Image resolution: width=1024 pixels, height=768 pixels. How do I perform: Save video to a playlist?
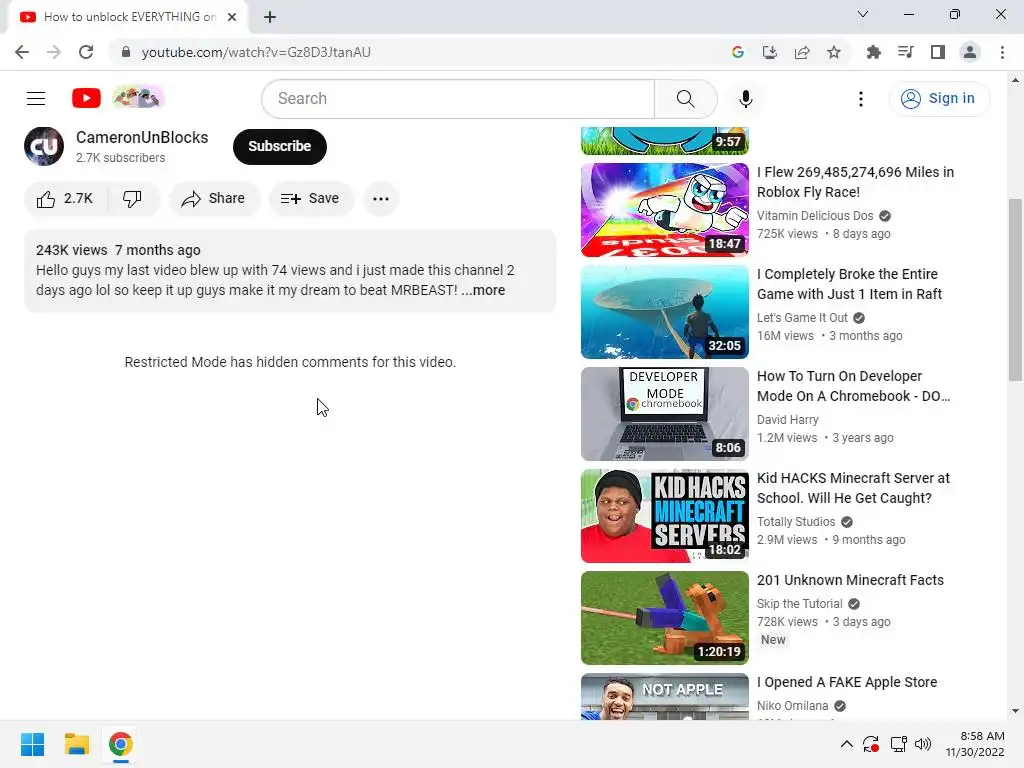[x=311, y=199]
